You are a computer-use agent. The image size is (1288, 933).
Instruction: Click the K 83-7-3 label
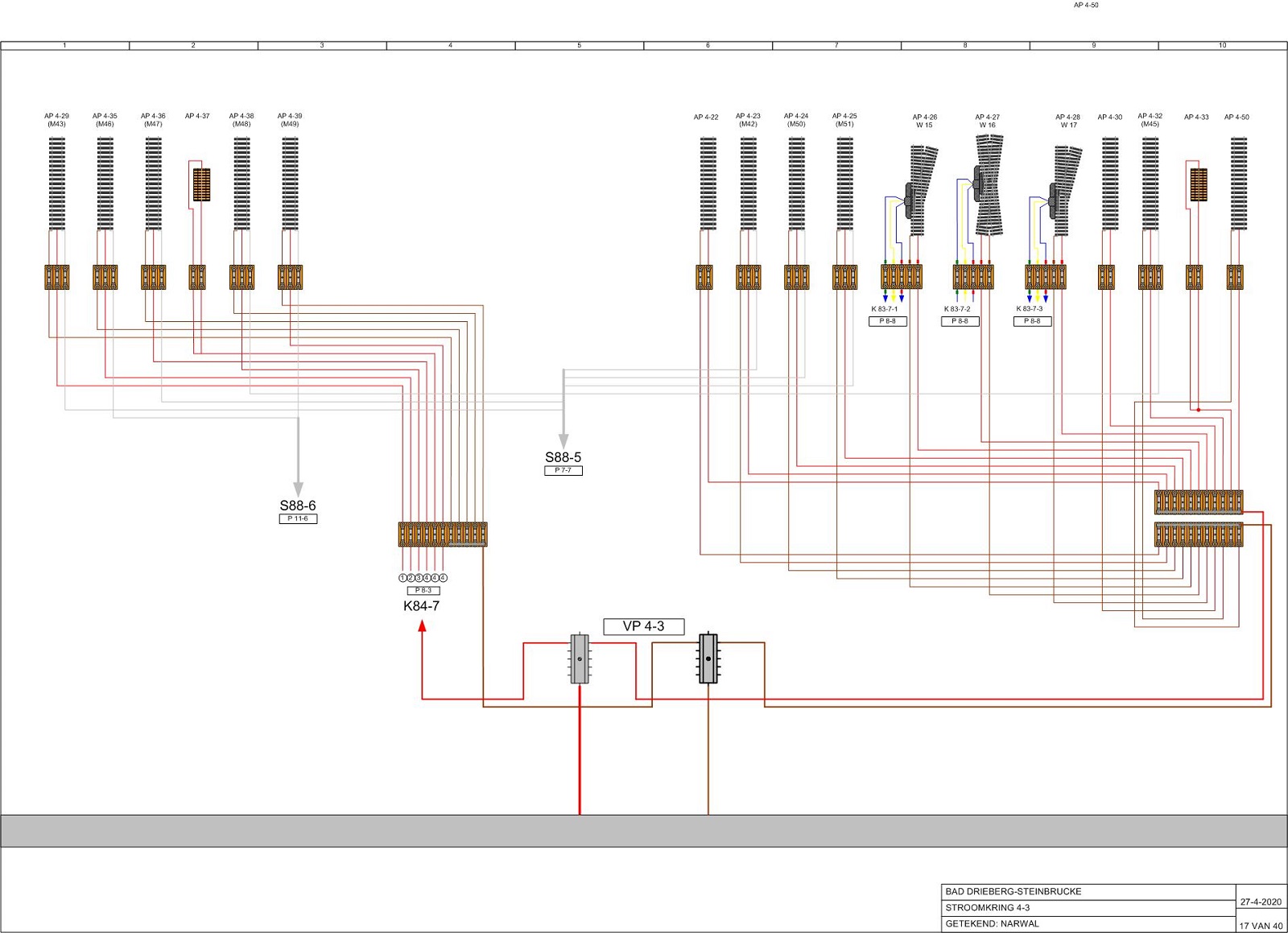[1030, 309]
